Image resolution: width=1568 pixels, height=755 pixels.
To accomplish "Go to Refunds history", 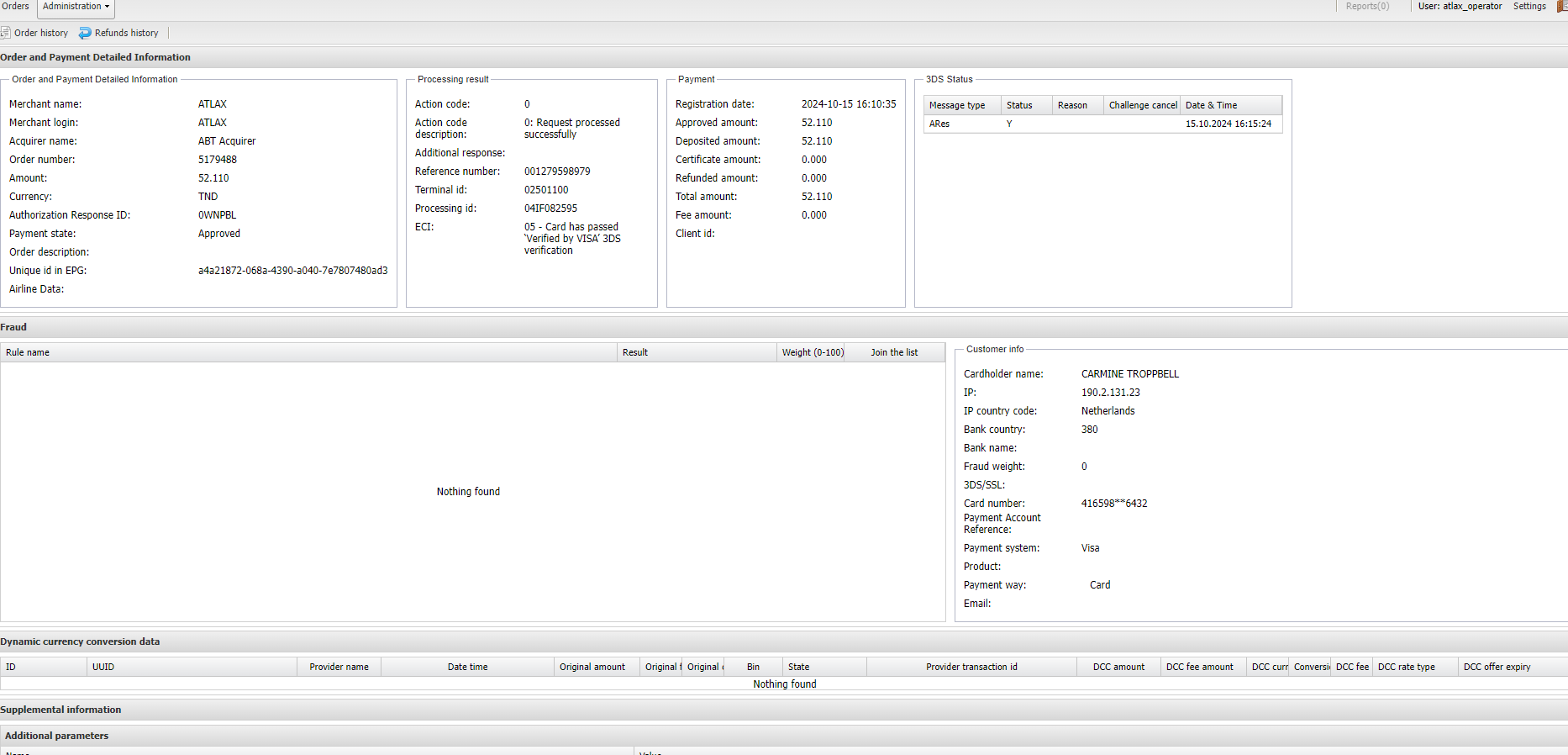I will 126,33.
